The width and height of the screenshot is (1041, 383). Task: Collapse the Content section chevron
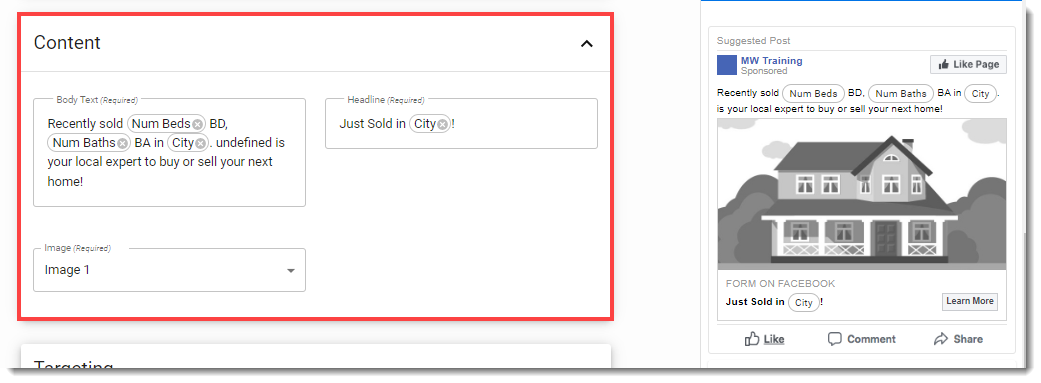[x=586, y=44]
